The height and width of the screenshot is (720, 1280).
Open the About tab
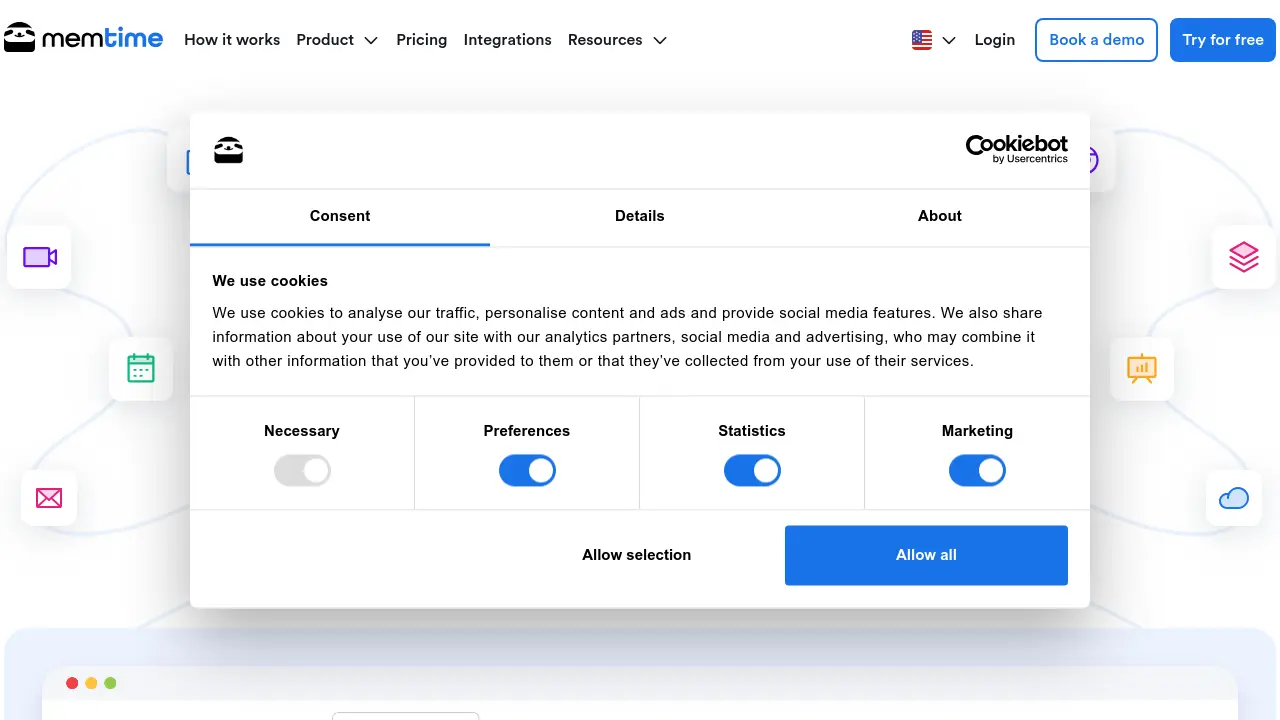point(940,216)
